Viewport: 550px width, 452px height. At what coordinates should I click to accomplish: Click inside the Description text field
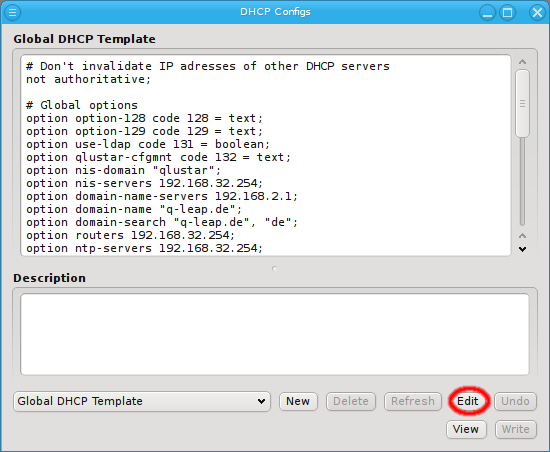[275, 334]
